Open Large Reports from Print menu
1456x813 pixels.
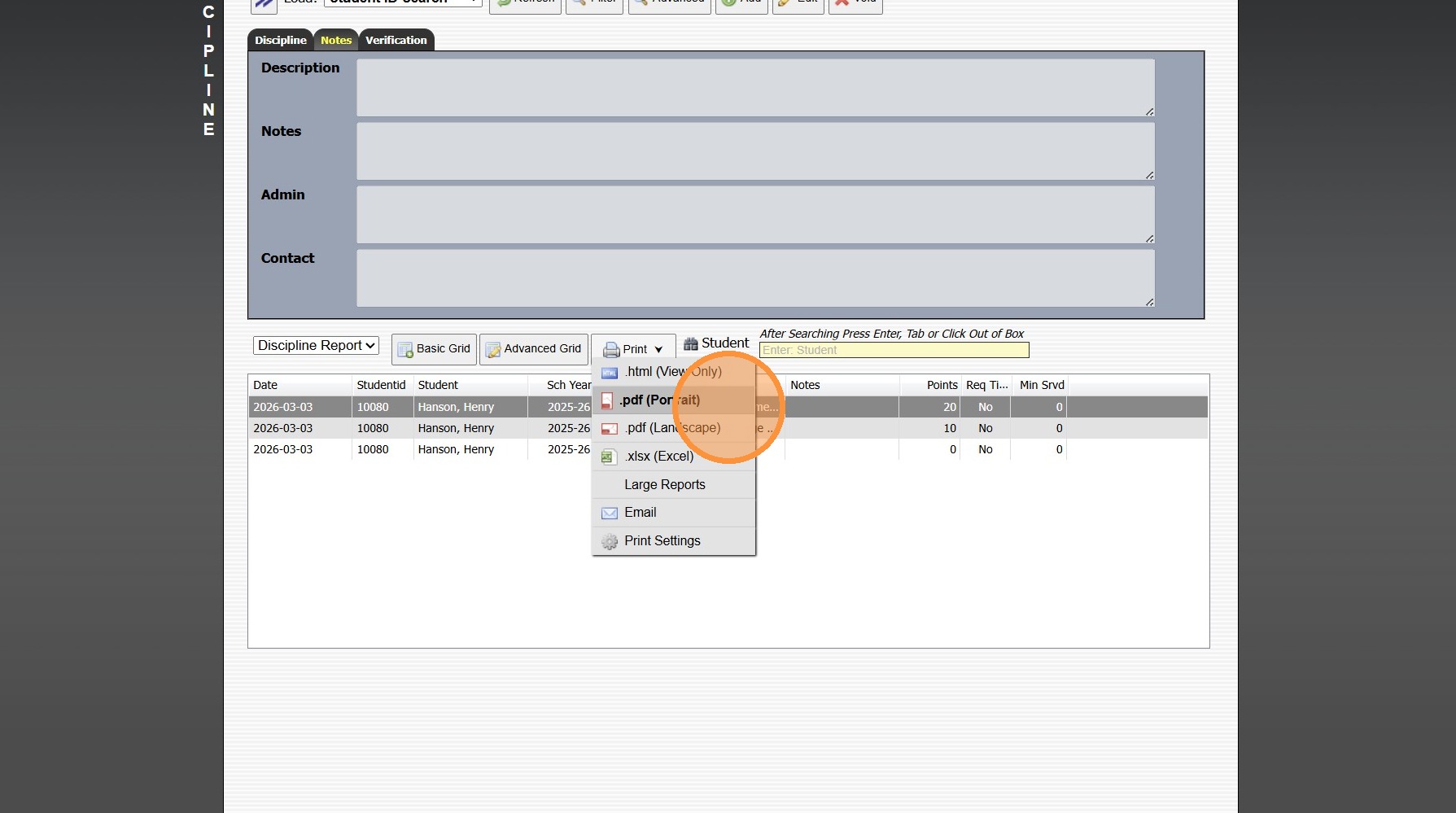(674, 485)
